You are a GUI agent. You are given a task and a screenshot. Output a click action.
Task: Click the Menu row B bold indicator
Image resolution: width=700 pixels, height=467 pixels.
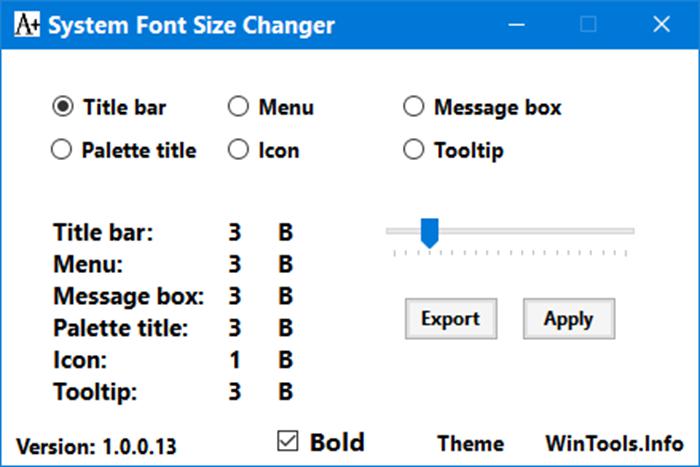coord(286,264)
